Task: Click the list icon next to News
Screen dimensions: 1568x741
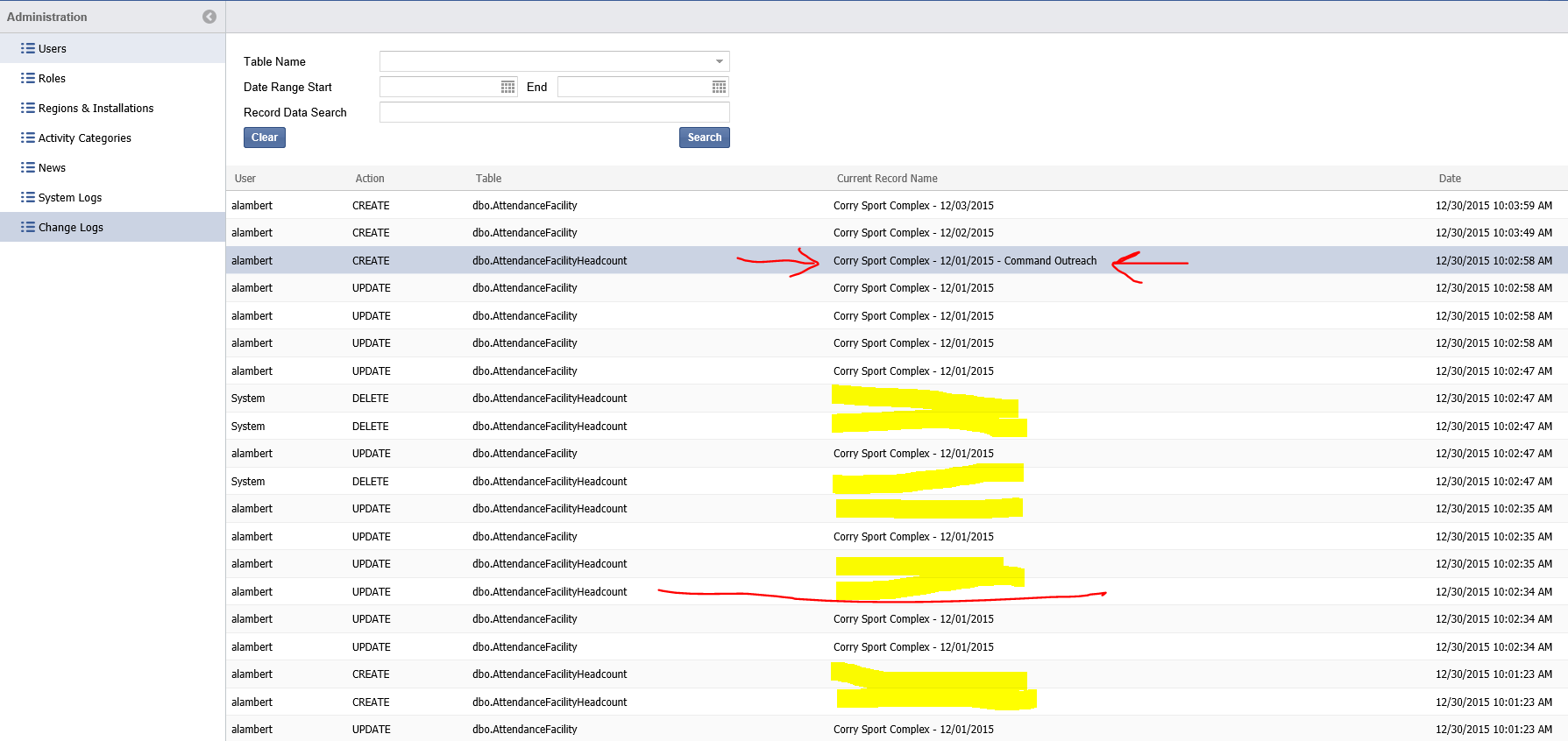Action: pyautogui.click(x=28, y=168)
